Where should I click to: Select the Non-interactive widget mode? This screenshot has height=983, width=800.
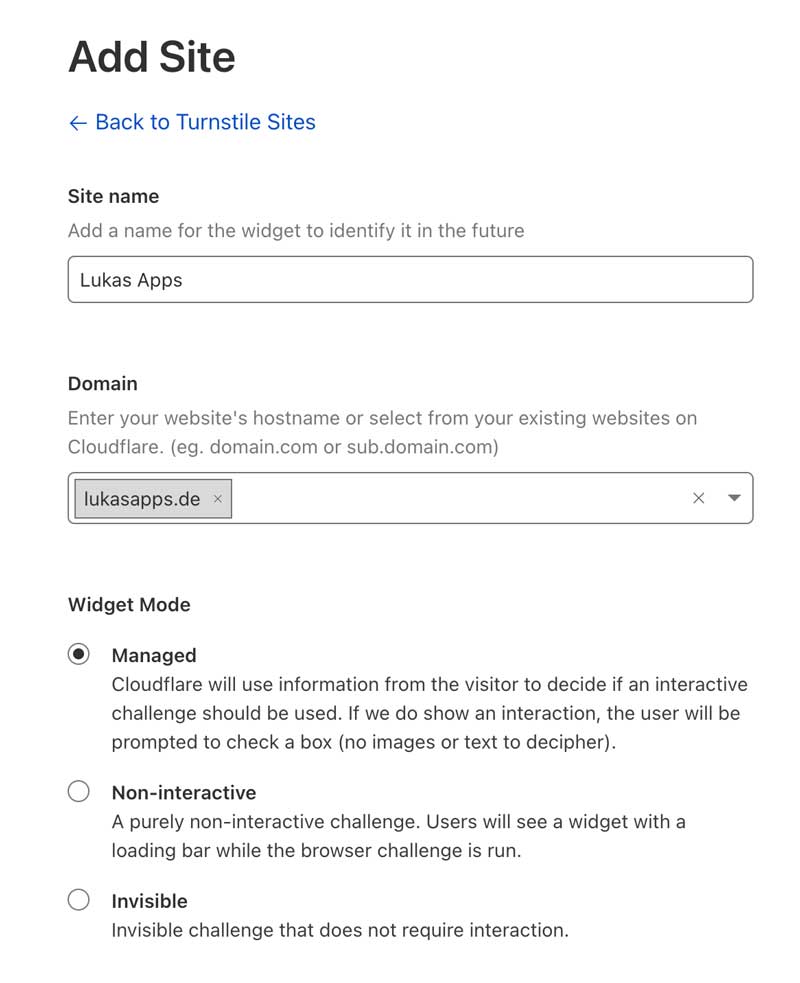pos(78,791)
